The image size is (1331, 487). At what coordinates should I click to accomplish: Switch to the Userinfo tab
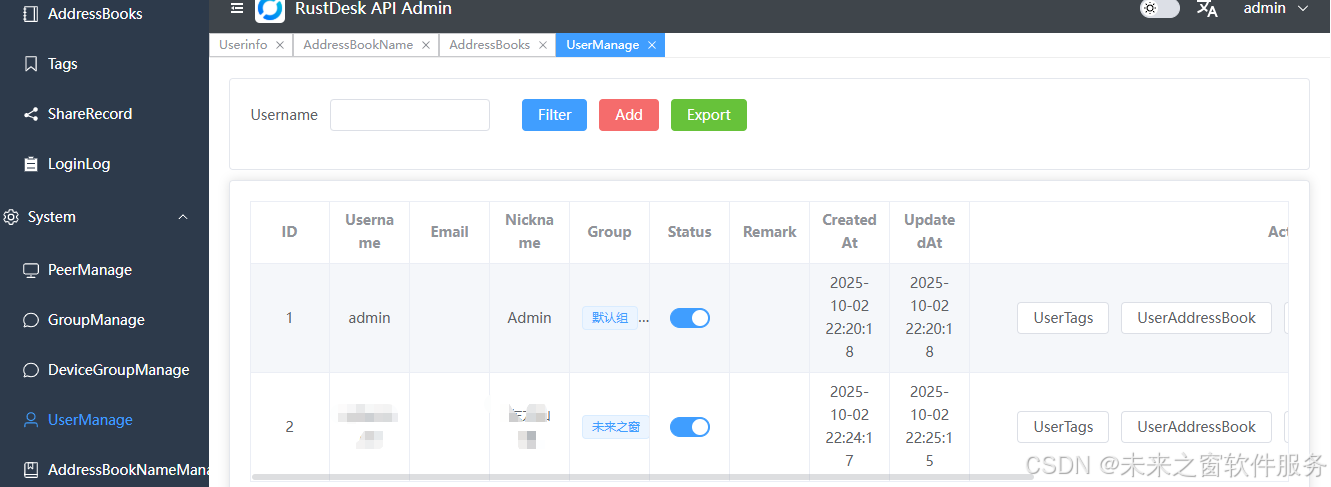(x=243, y=45)
